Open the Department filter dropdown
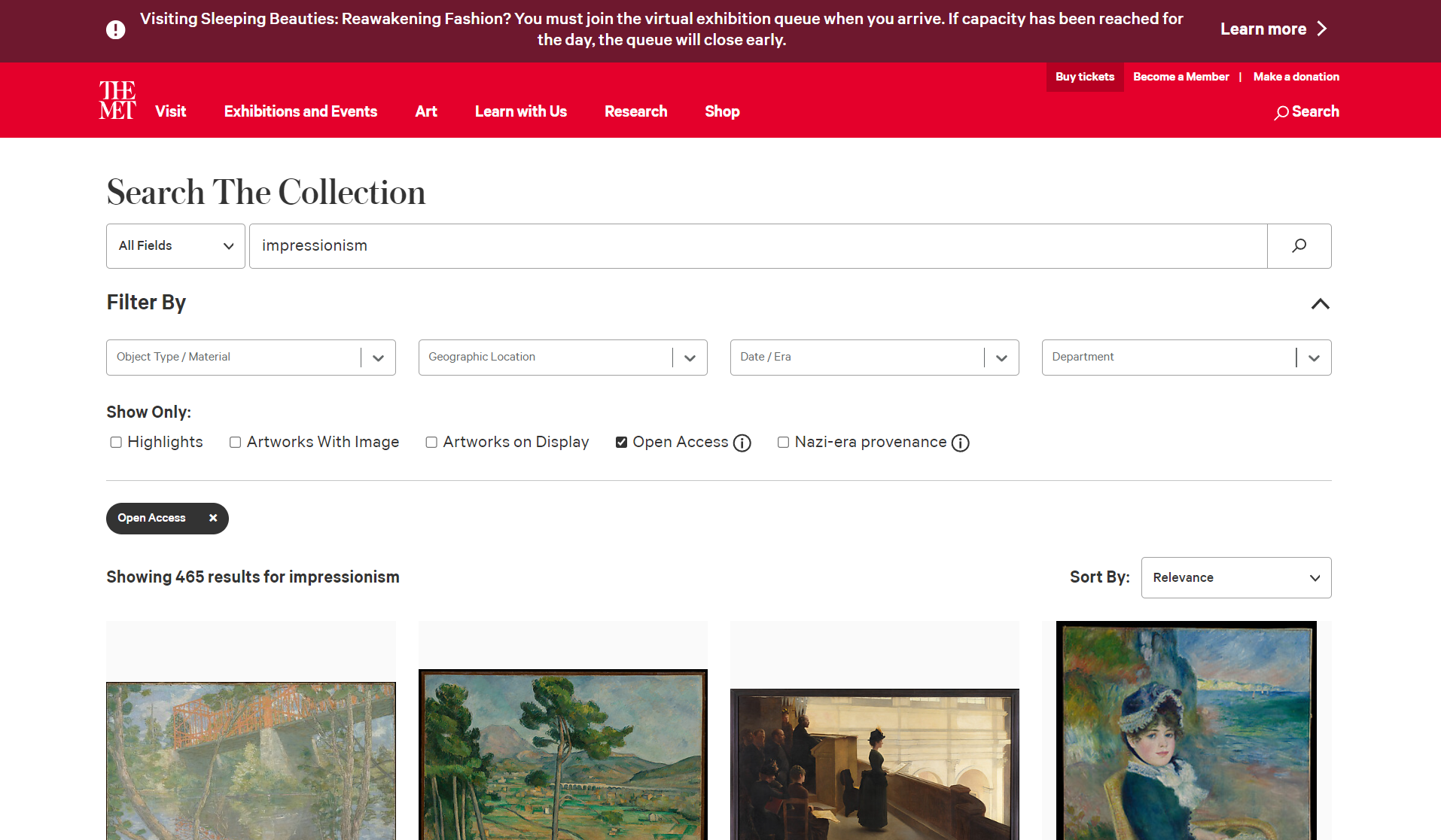 pyautogui.click(x=1187, y=358)
